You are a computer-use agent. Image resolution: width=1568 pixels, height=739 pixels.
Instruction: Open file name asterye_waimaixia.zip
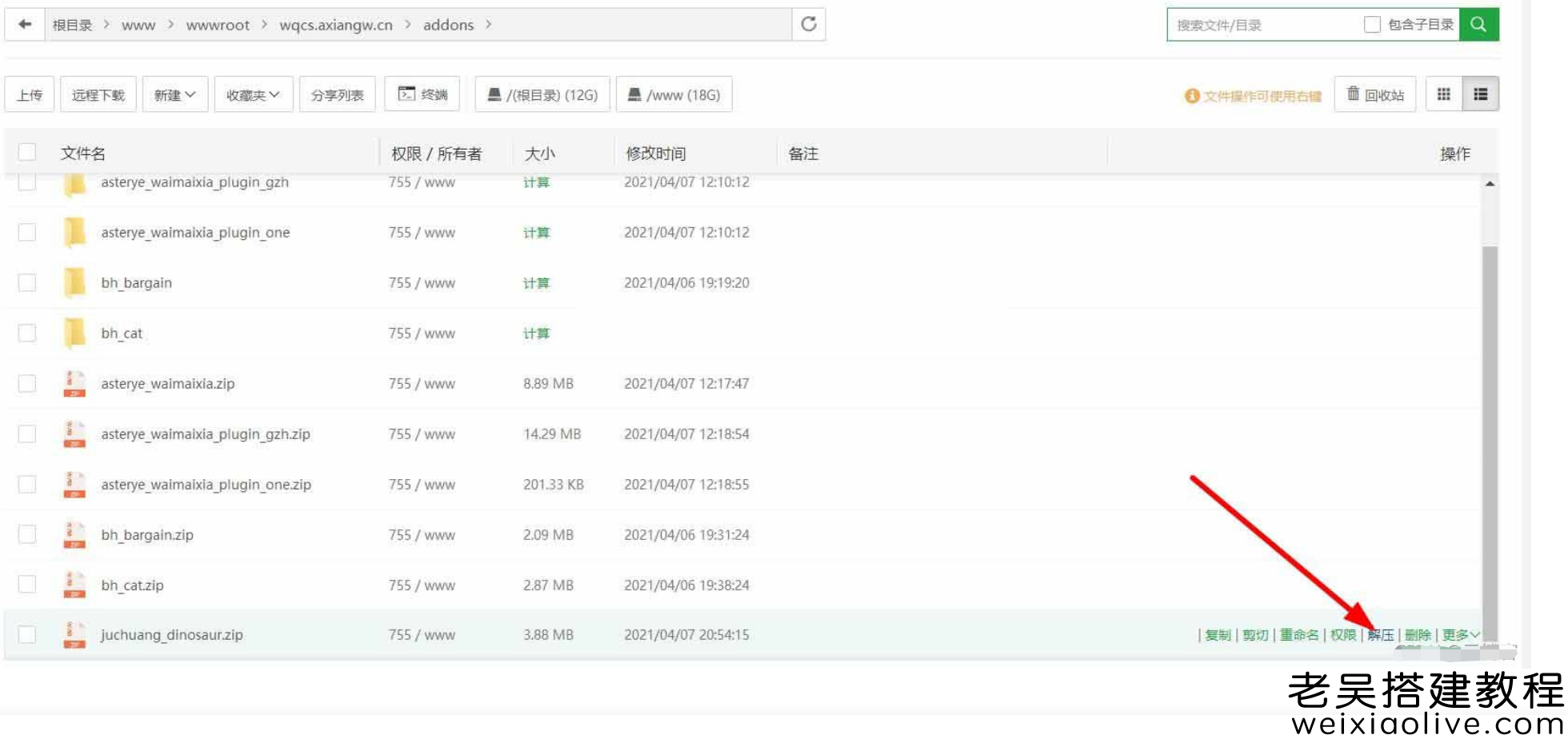(168, 384)
